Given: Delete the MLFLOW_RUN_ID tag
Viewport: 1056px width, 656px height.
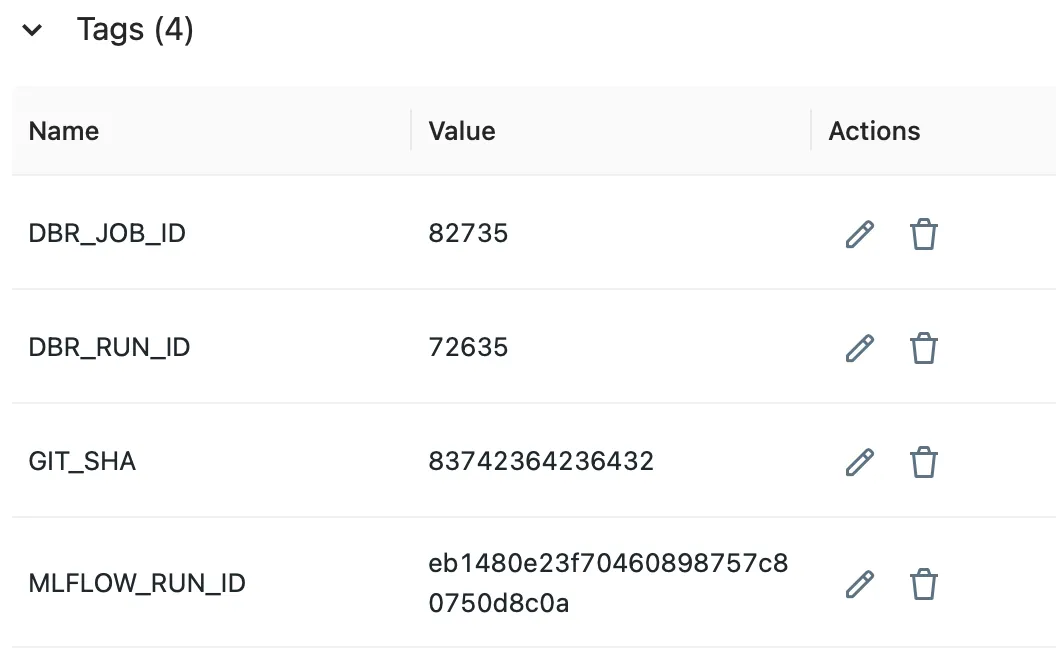Looking at the screenshot, I should [924, 585].
